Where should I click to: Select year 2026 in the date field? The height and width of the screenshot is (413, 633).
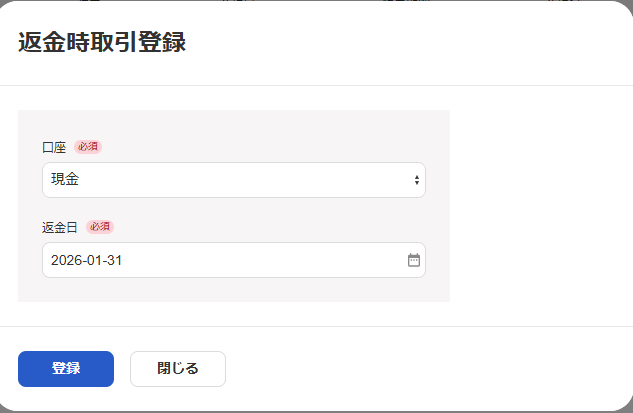pos(66,260)
